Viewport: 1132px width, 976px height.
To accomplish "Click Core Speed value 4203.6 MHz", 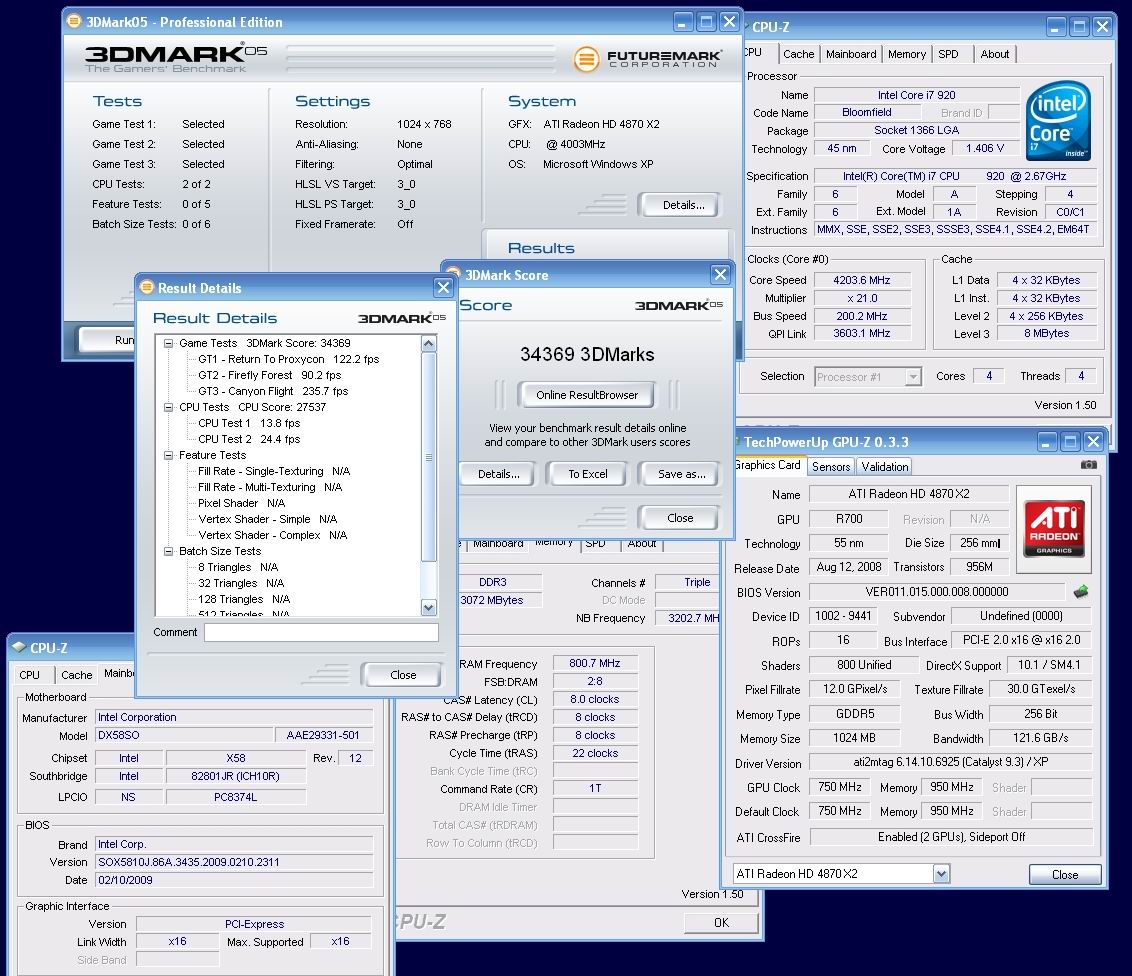I will 861,280.
